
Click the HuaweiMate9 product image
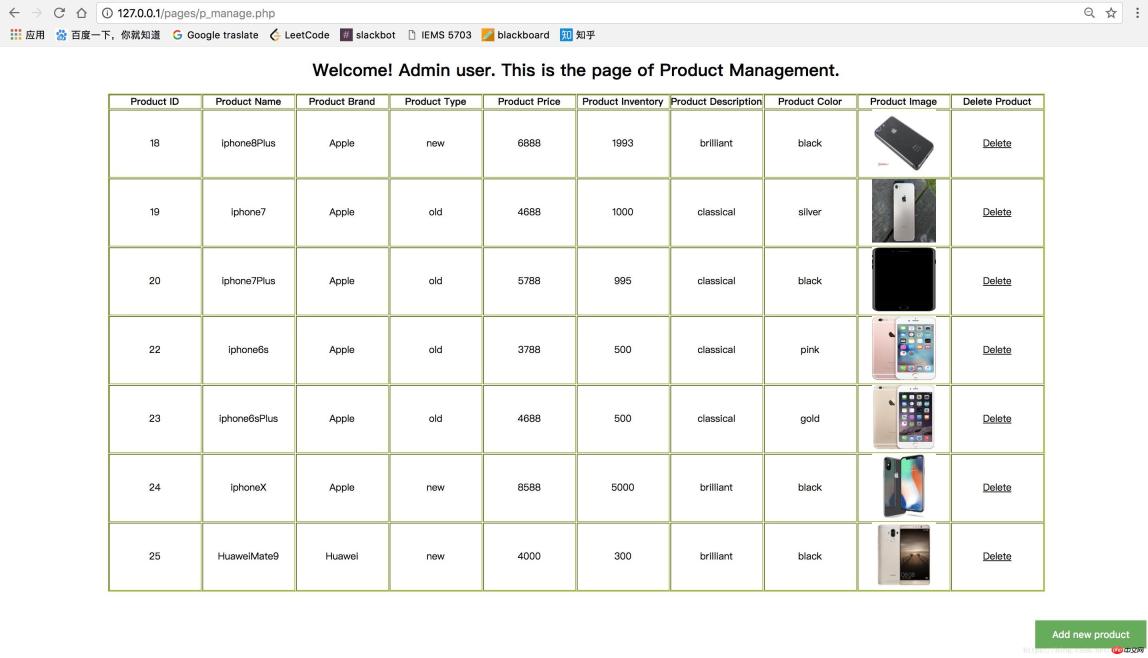tap(903, 555)
